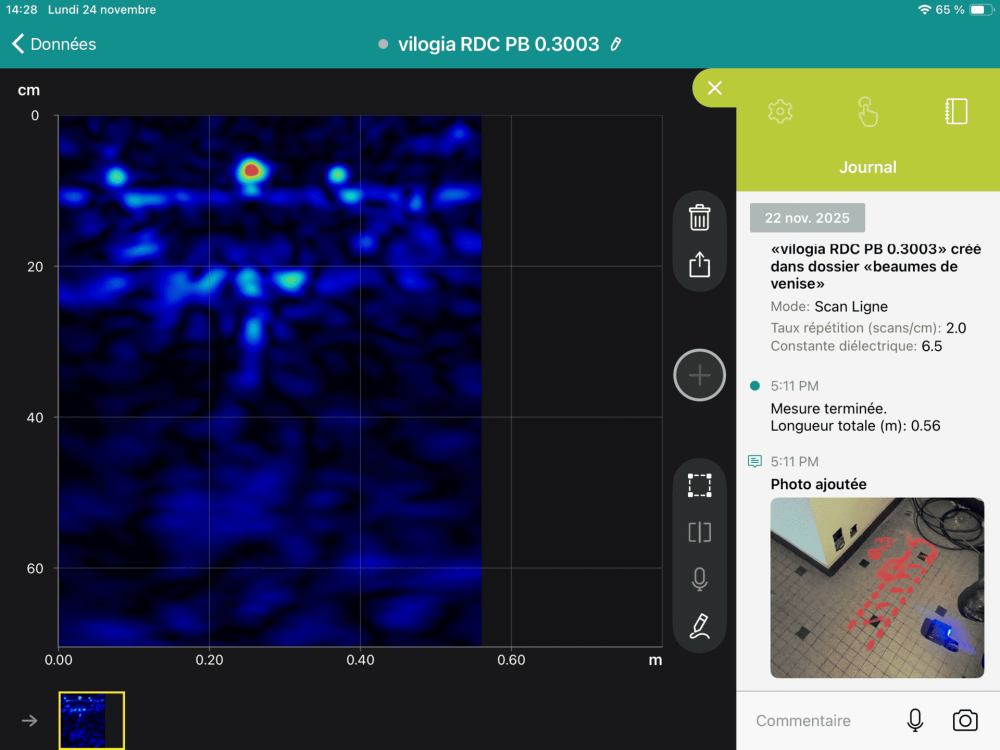Edit file name with pencil icon
This screenshot has height=750, width=1000.
tap(616, 44)
